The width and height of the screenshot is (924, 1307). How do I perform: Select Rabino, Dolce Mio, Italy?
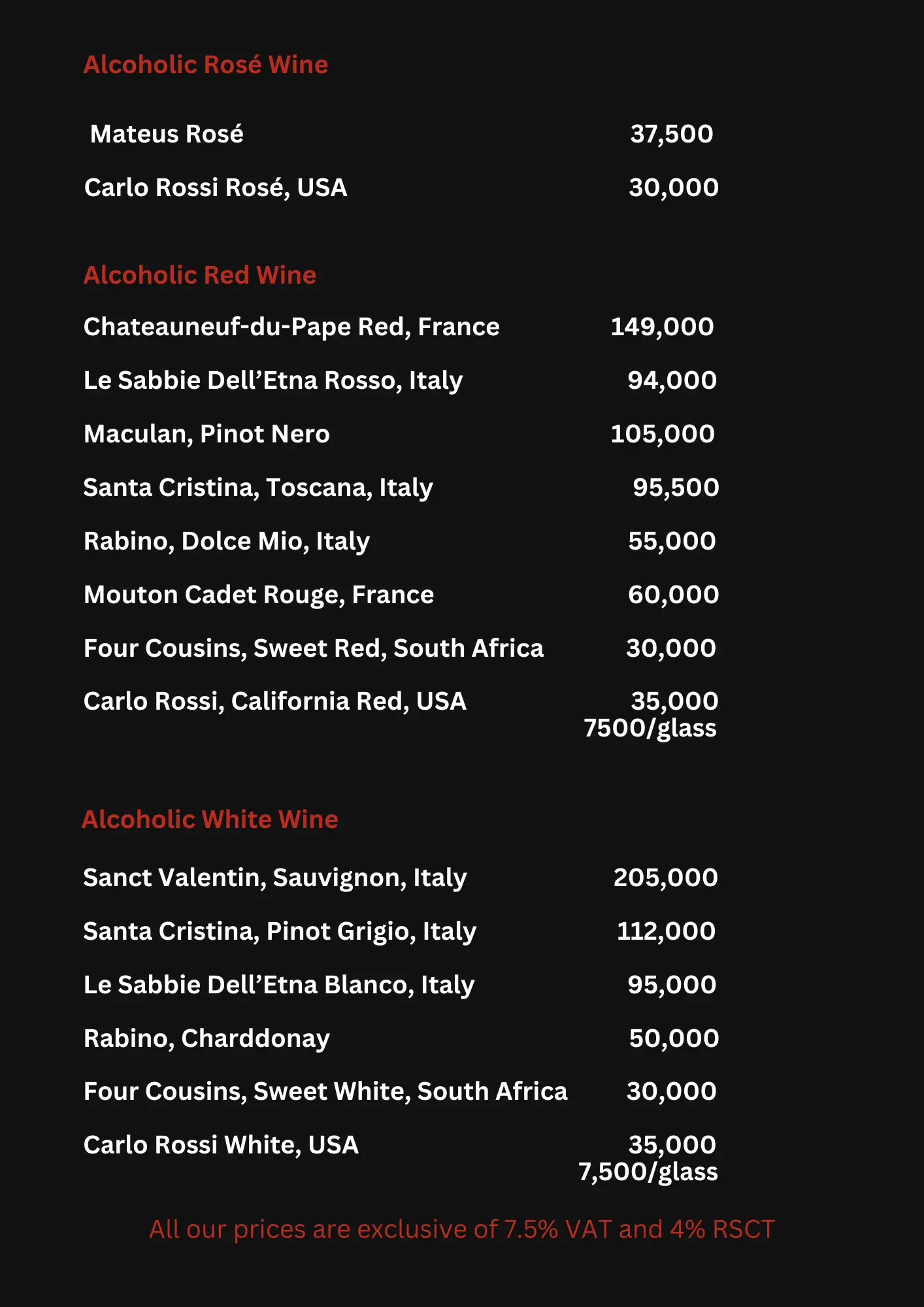click(x=227, y=542)
